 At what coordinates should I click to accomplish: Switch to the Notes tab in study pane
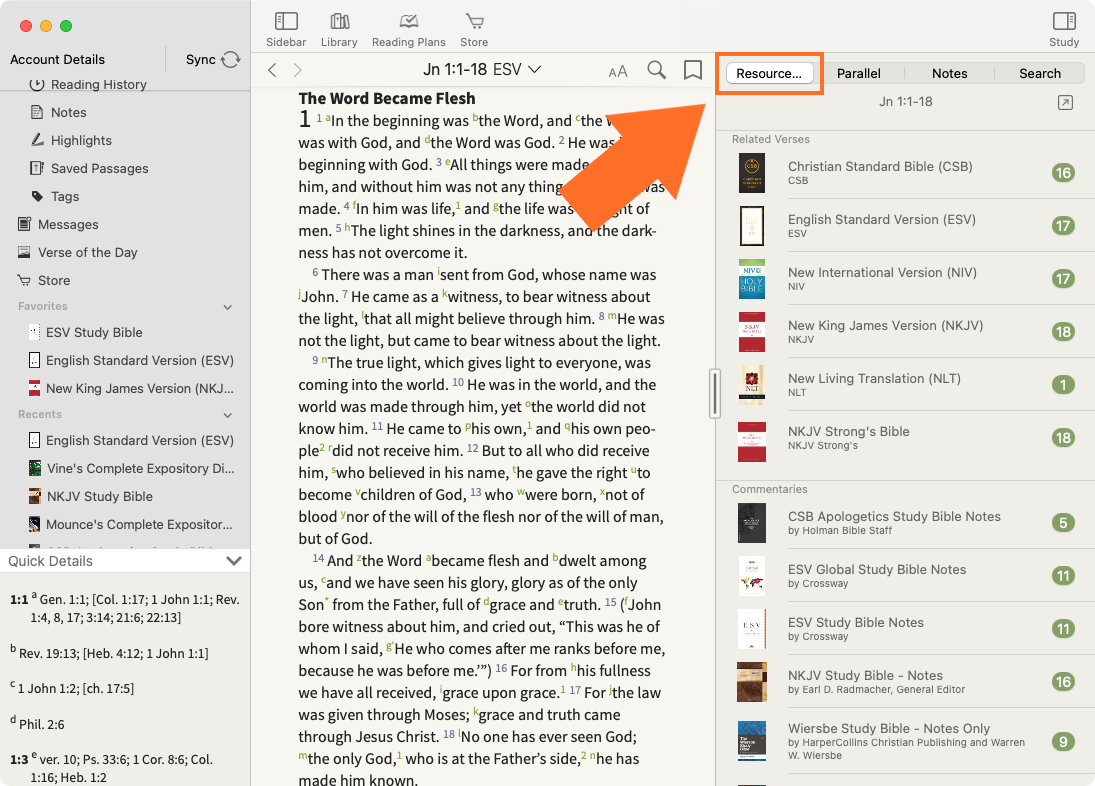949,73
